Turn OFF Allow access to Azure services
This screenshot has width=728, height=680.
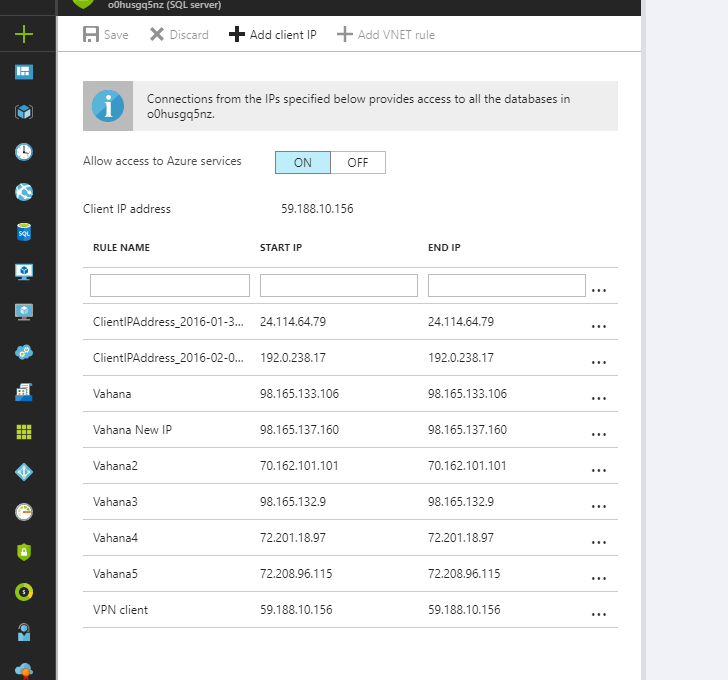click(357, 163)
